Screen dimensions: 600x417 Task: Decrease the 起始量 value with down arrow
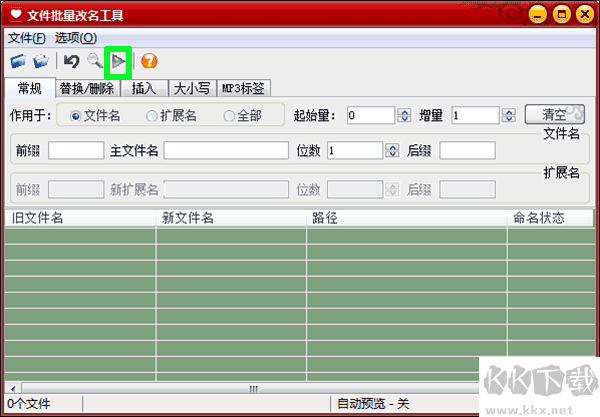point(404,119)
